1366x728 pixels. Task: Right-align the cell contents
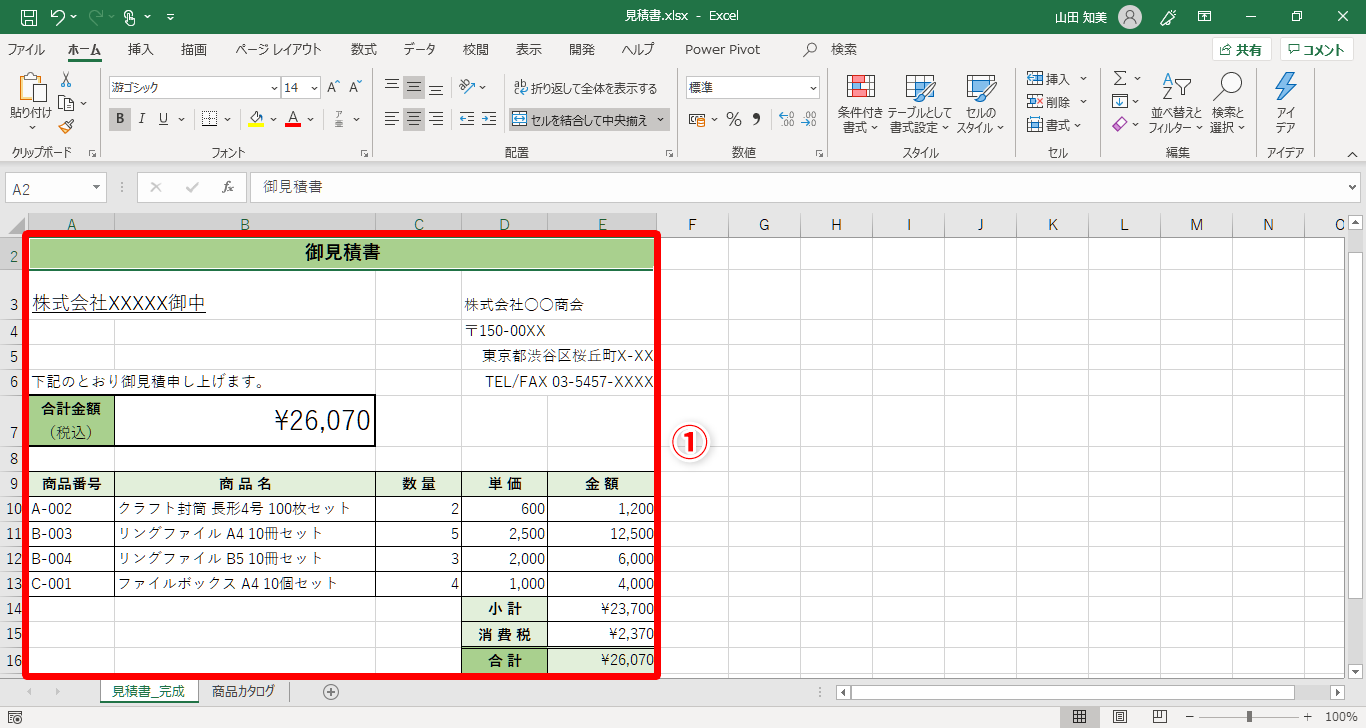(436, 119)
